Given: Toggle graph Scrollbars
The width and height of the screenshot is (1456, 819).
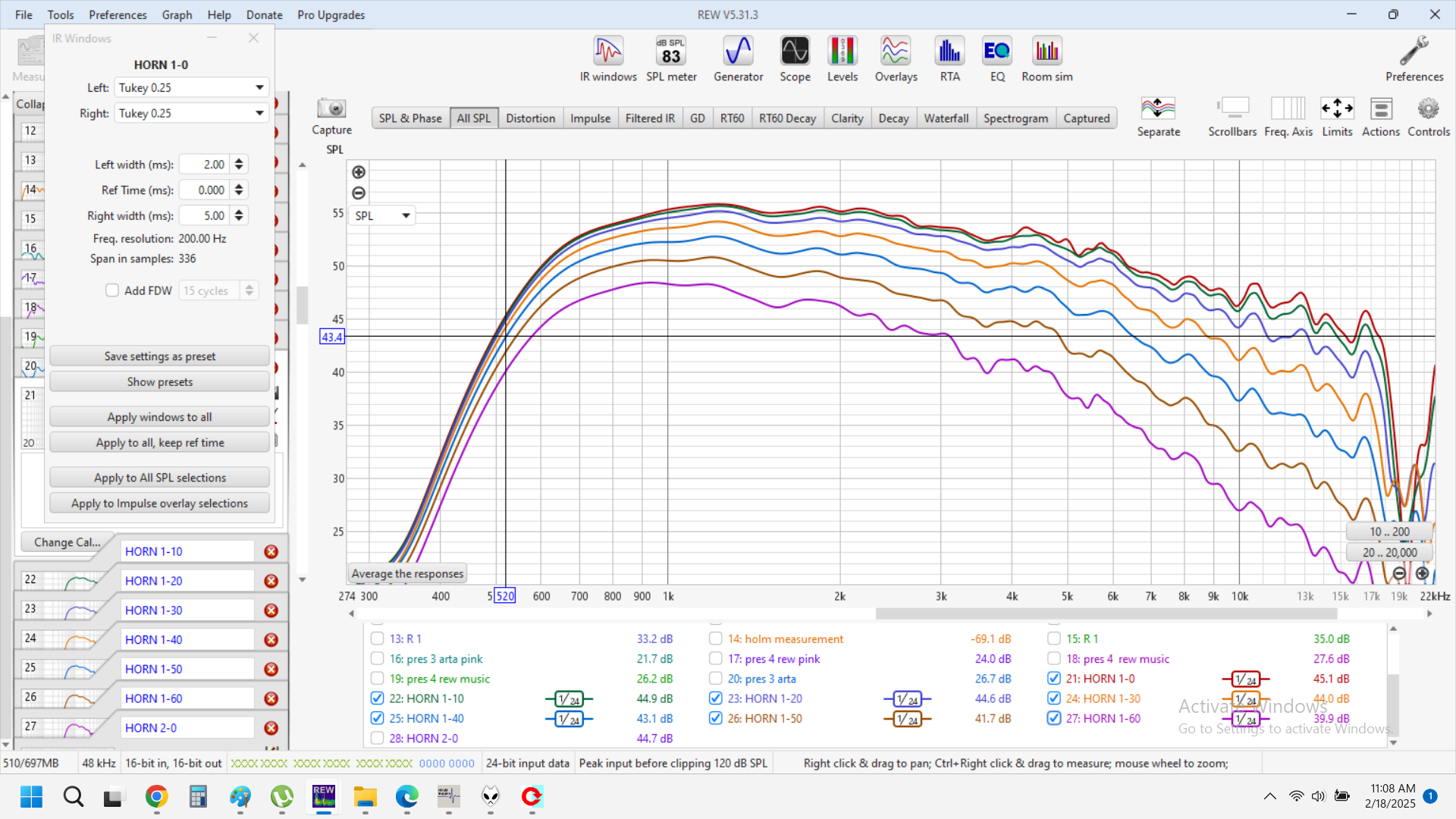Looking at the screenshot, I should pyautogui.click(x=1232, y=117).
